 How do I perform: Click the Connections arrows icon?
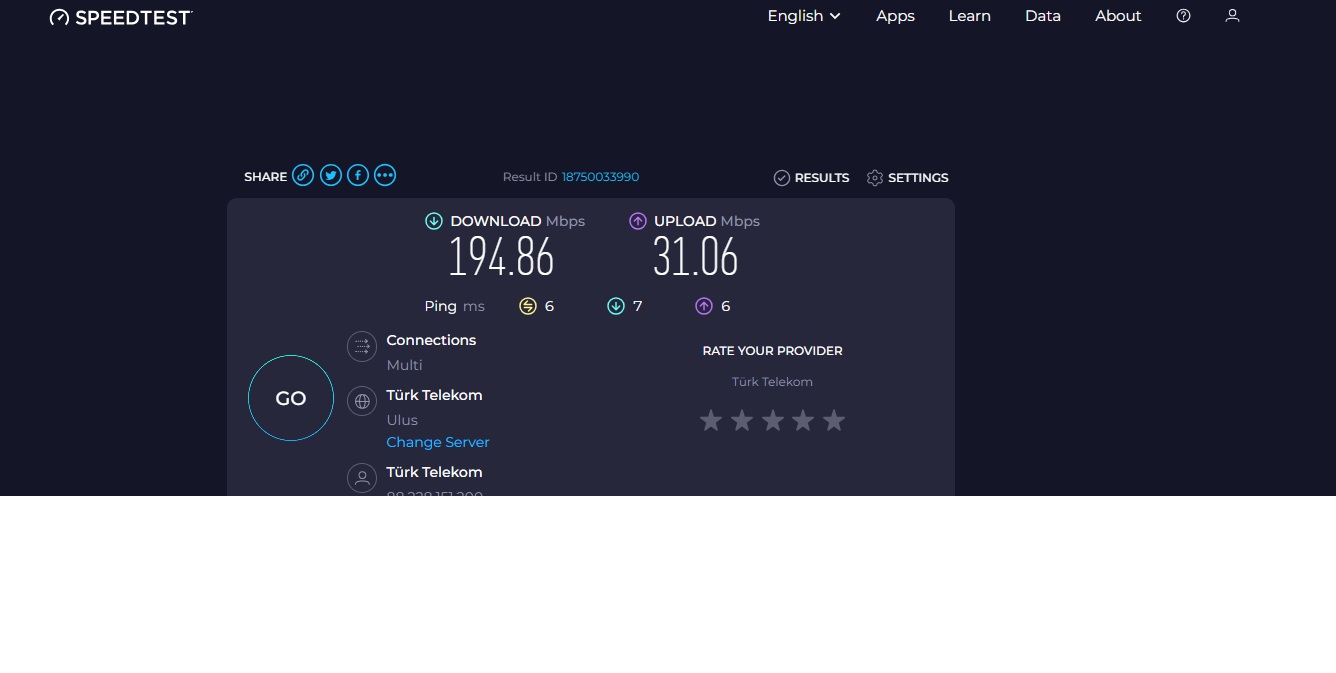click(362, 347)
